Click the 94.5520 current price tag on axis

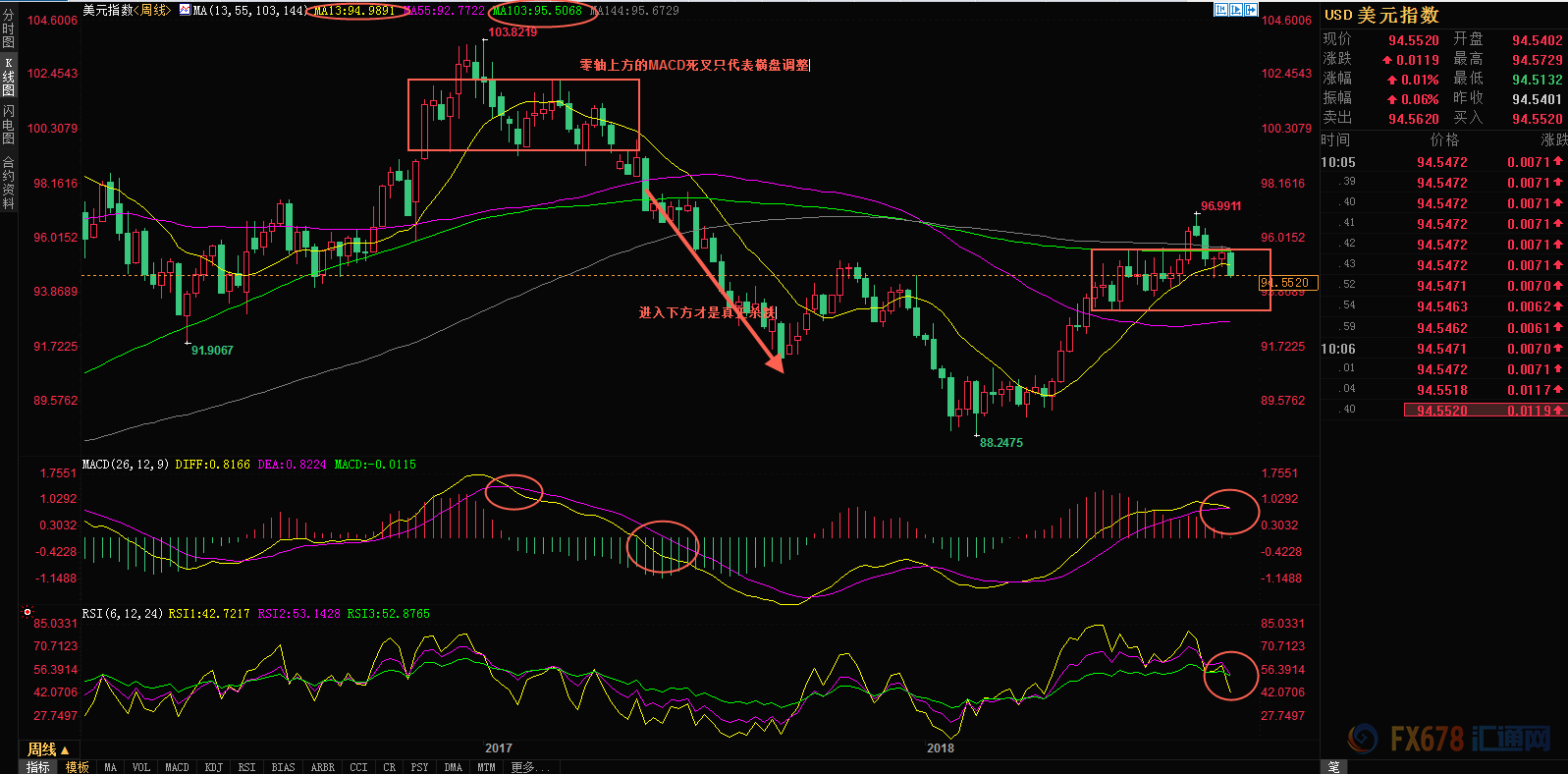[1288, 283]
